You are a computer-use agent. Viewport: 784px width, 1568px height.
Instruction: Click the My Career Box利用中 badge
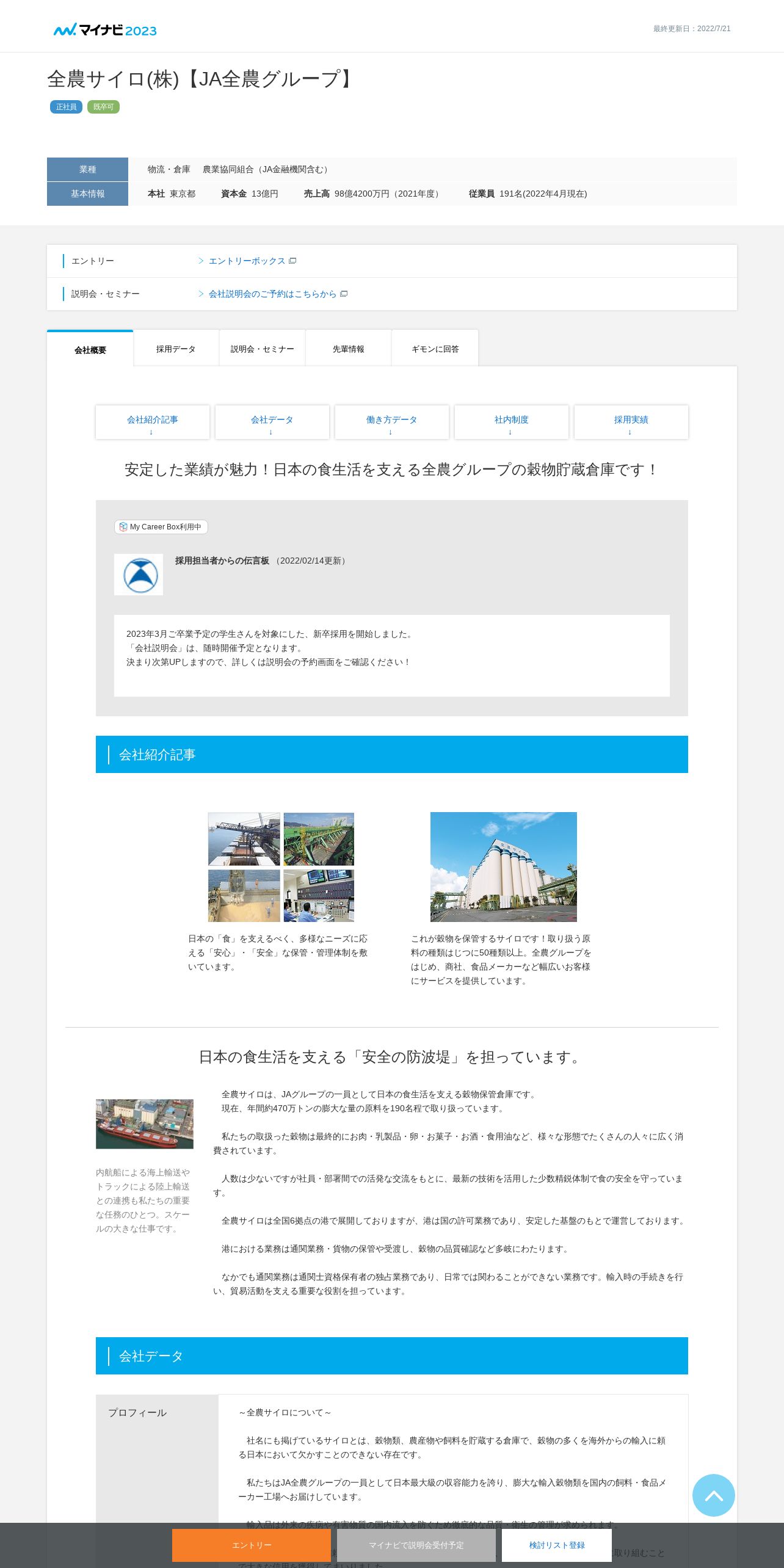click(x=161, y=527)
